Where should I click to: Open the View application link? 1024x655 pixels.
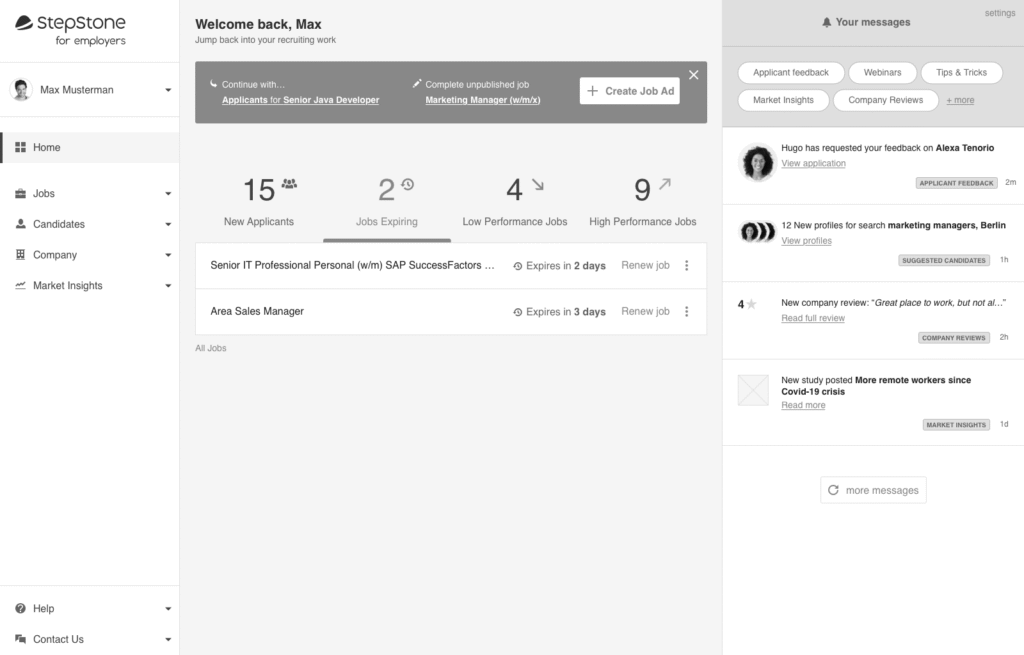point(813,163)
